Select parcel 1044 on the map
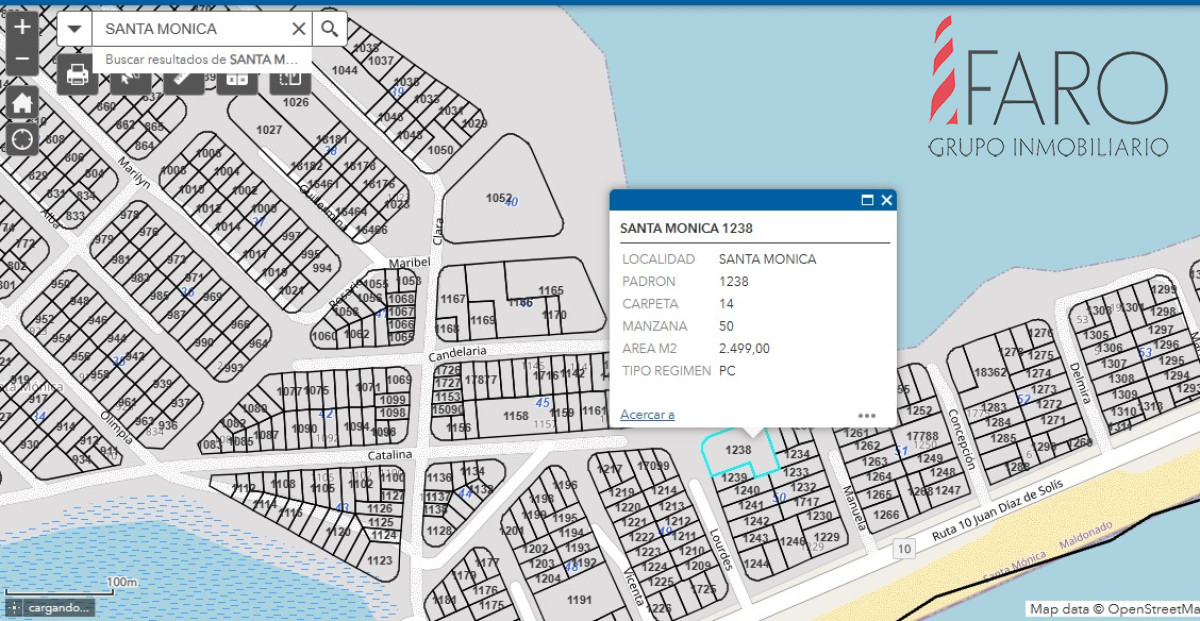Screen dimensions: 1200x621 [x=345, y=70]
